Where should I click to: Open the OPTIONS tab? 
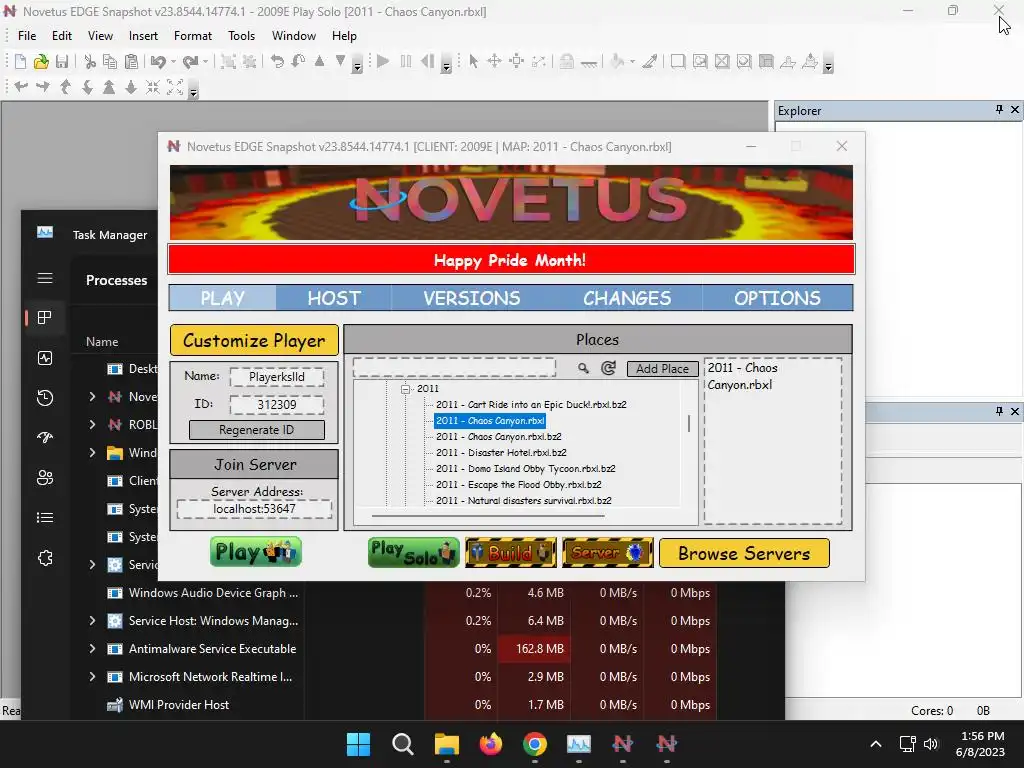tap(777, 298)
